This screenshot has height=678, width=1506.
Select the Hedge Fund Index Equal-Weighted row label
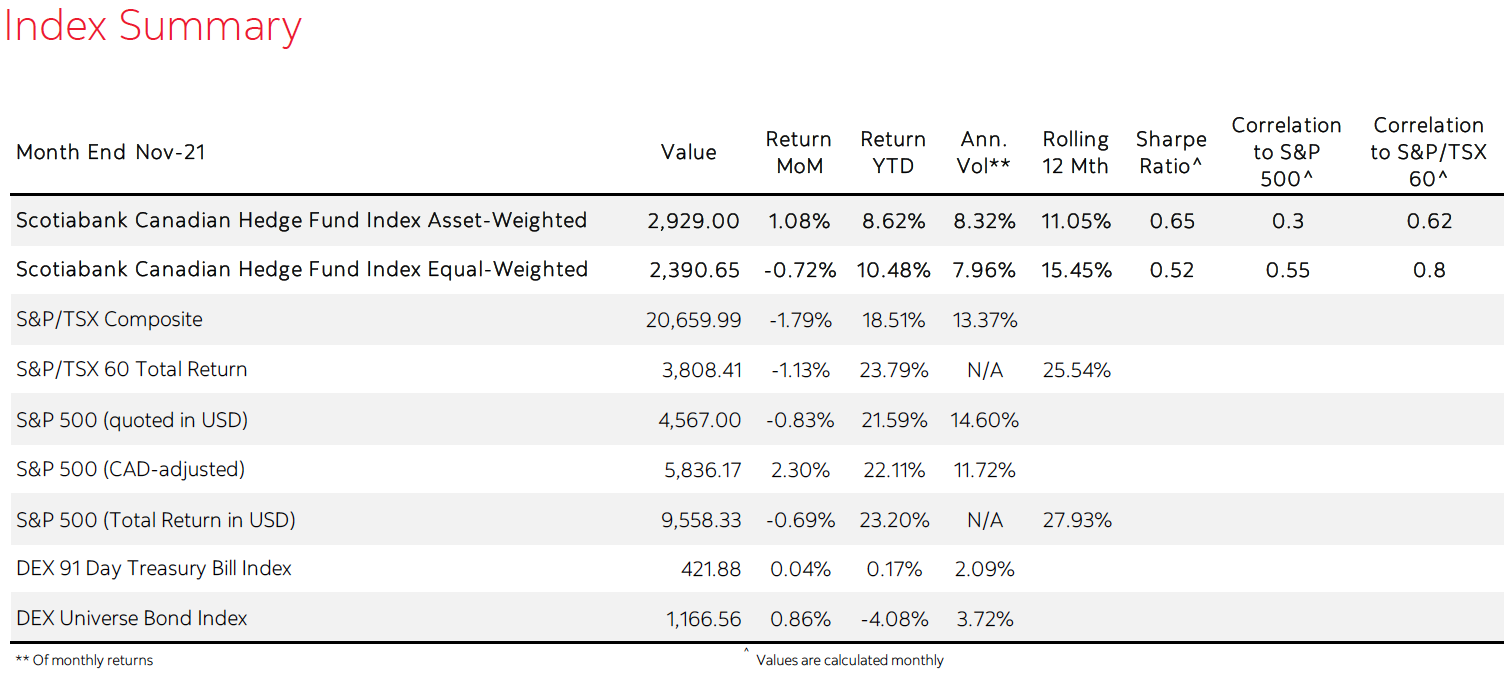(x=301, y=269)
